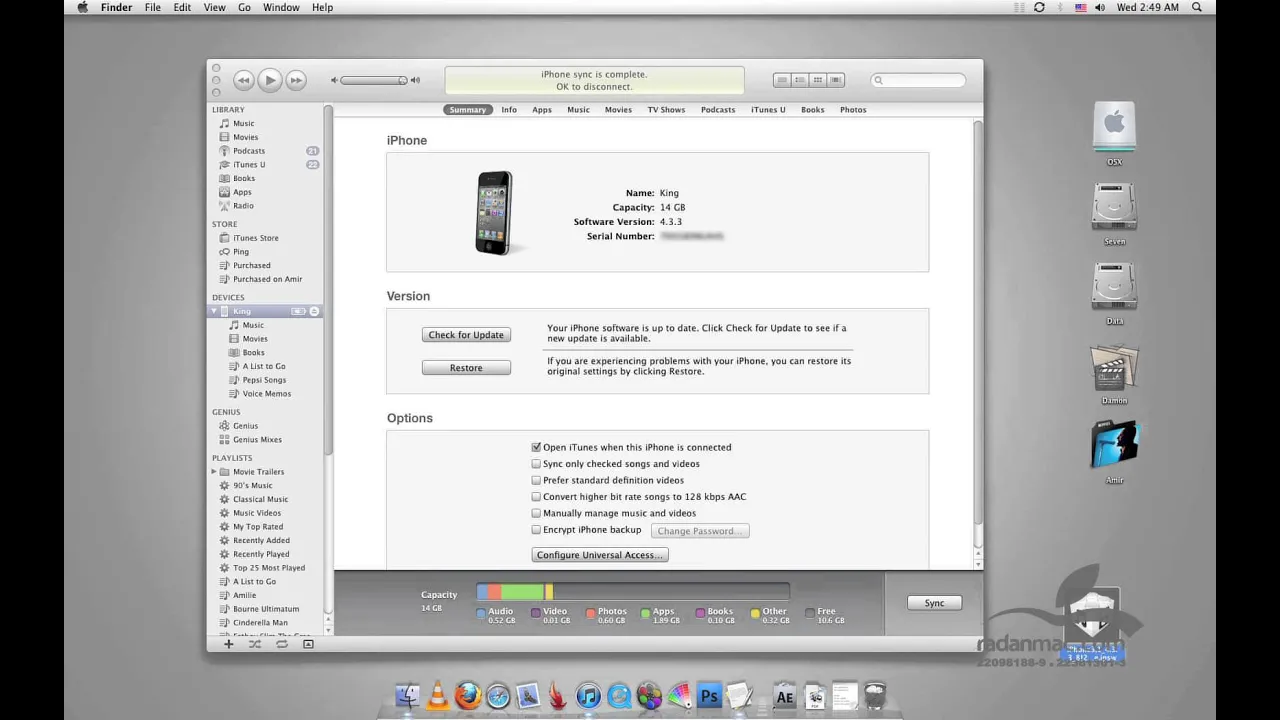Enable Prefer standard definition videos

536,480
